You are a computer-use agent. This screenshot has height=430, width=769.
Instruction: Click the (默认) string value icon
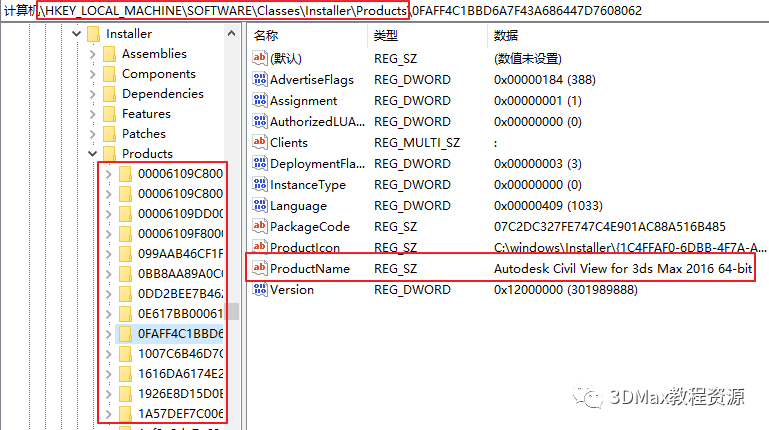260,58
